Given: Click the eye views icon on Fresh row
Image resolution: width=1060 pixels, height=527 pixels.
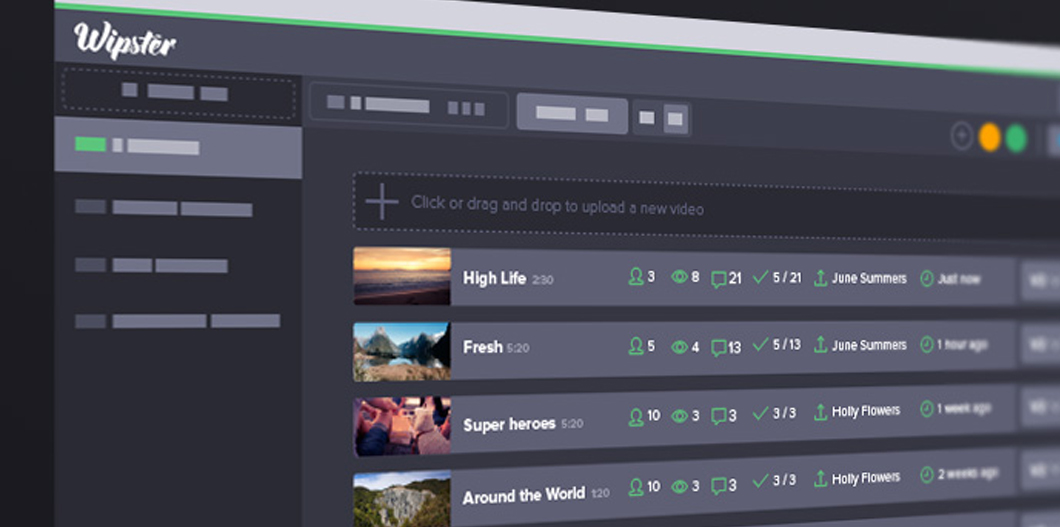Looking at the screenshot, I should [679, 347].
